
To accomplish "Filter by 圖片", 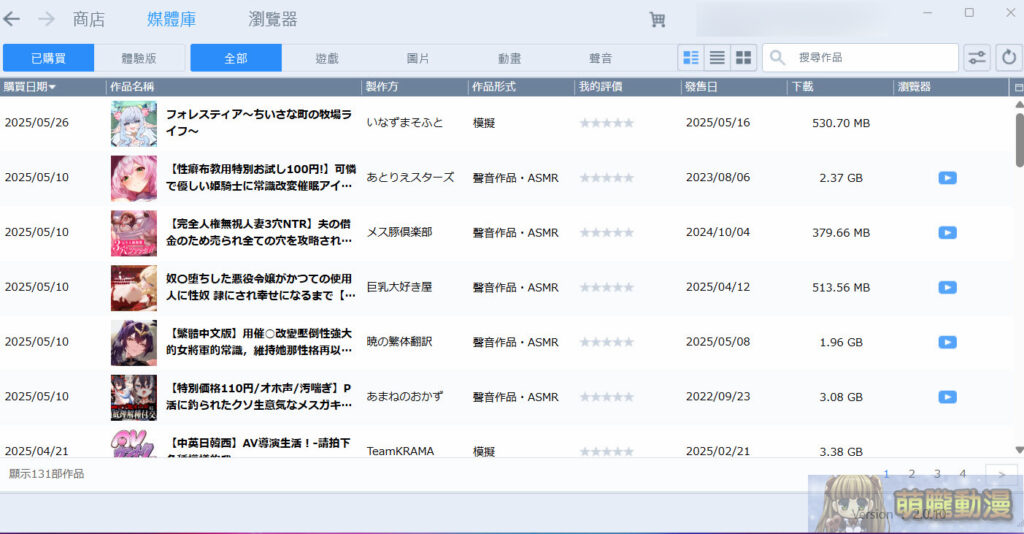I will pos(418,58).
